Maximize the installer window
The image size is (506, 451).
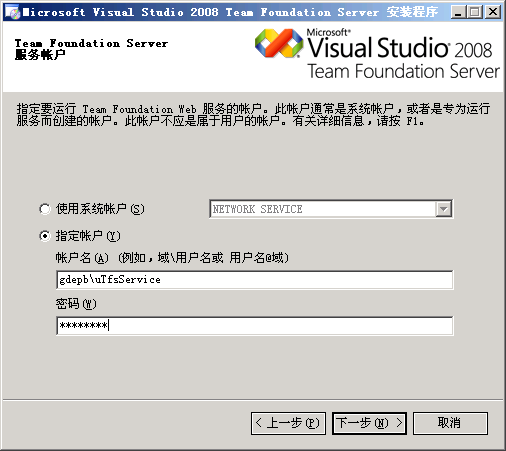pos(474,12)
